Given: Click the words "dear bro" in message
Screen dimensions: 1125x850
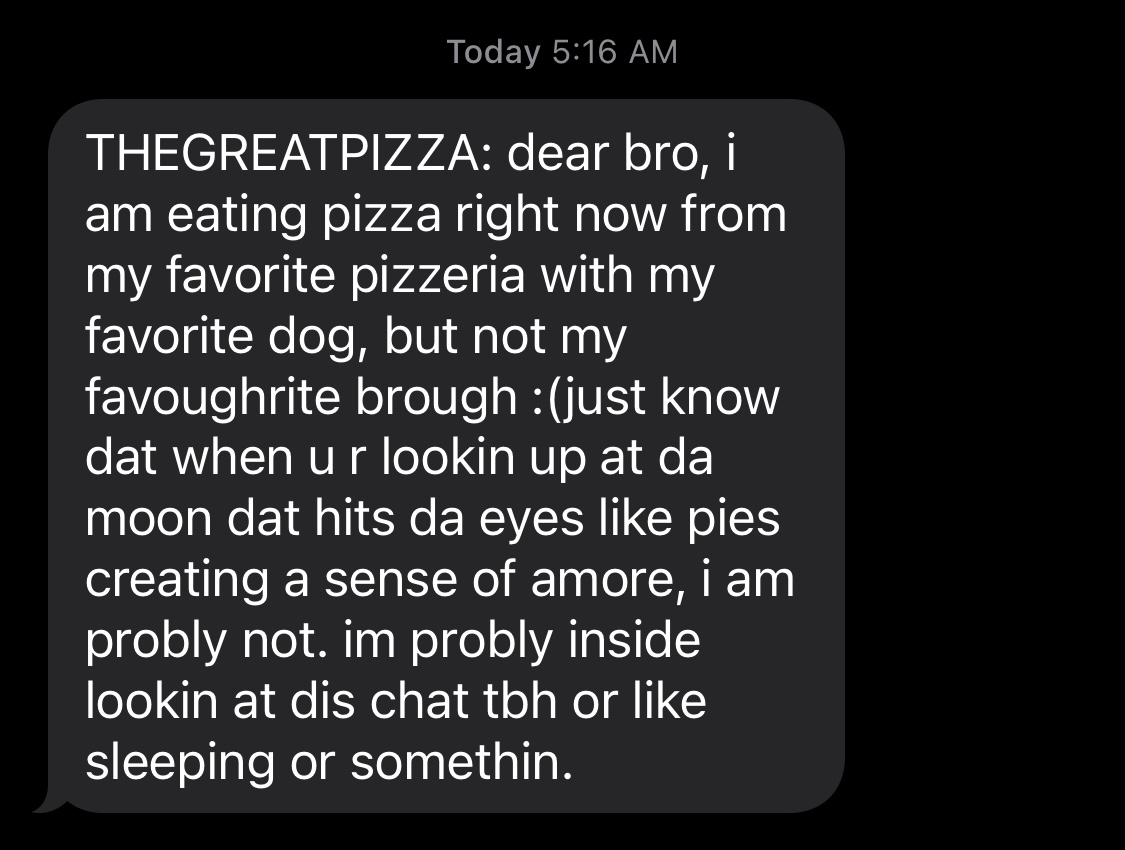Looking at the screenshot, I should [x=603, y=153].
